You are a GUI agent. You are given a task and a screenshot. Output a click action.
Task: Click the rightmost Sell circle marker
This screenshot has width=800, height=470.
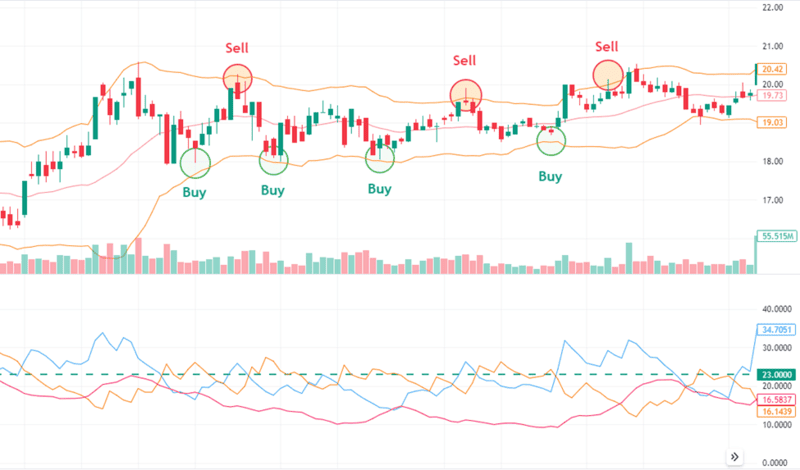pyautogui.click(x=608, y=76)
